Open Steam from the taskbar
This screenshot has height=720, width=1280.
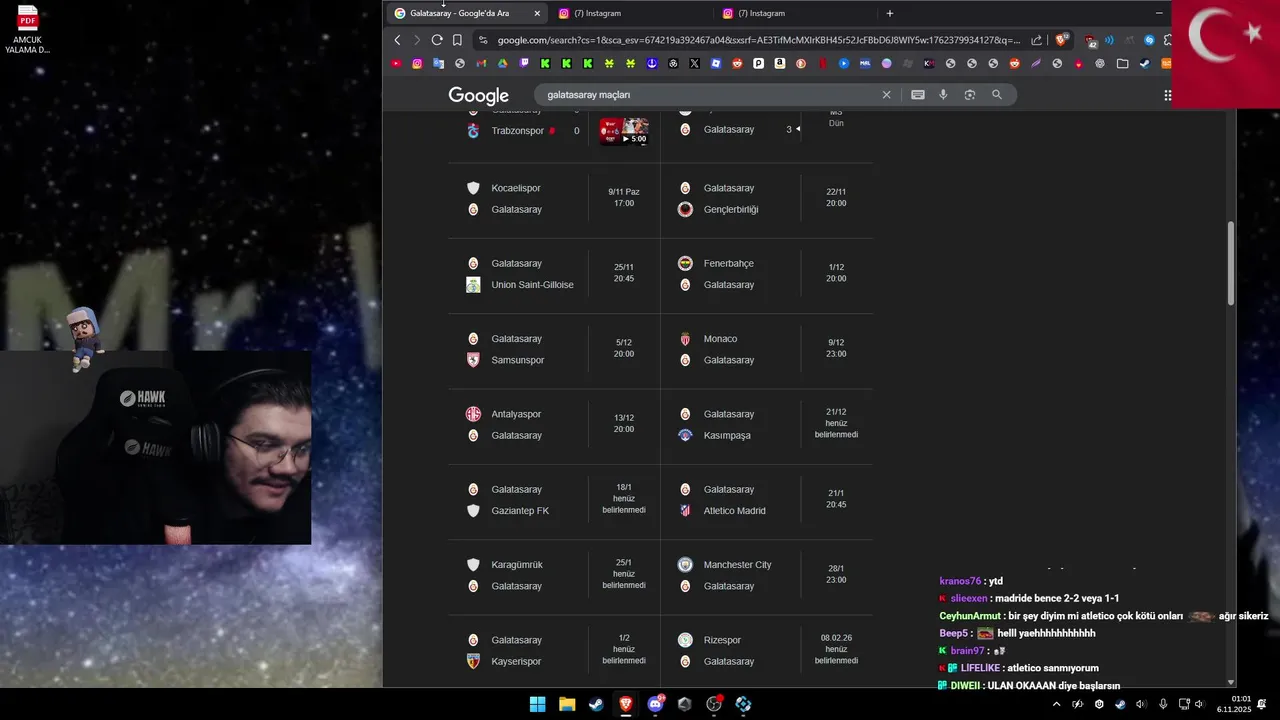(x=596, y=704)
